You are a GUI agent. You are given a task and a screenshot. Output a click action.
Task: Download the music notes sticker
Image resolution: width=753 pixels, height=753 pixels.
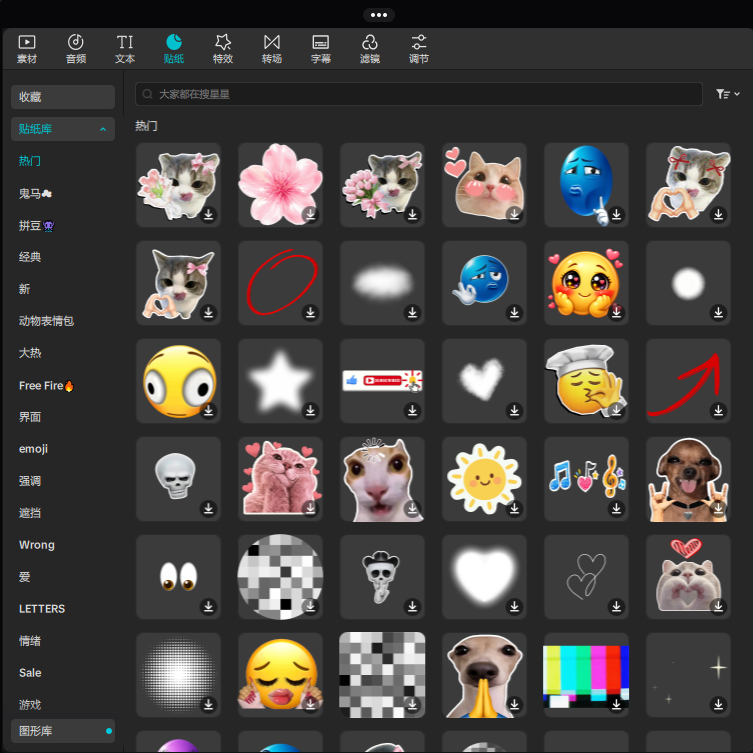pos(617,509)
